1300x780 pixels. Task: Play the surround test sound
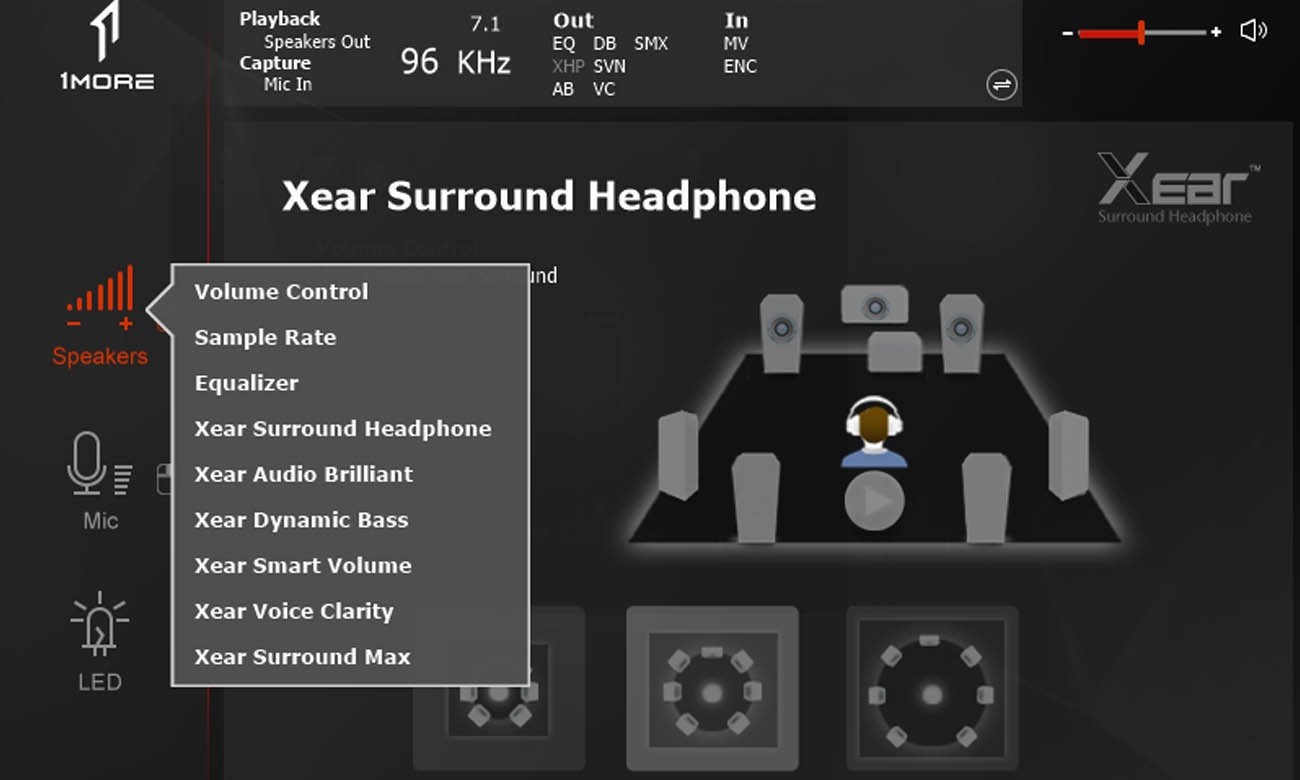[874, 501]
